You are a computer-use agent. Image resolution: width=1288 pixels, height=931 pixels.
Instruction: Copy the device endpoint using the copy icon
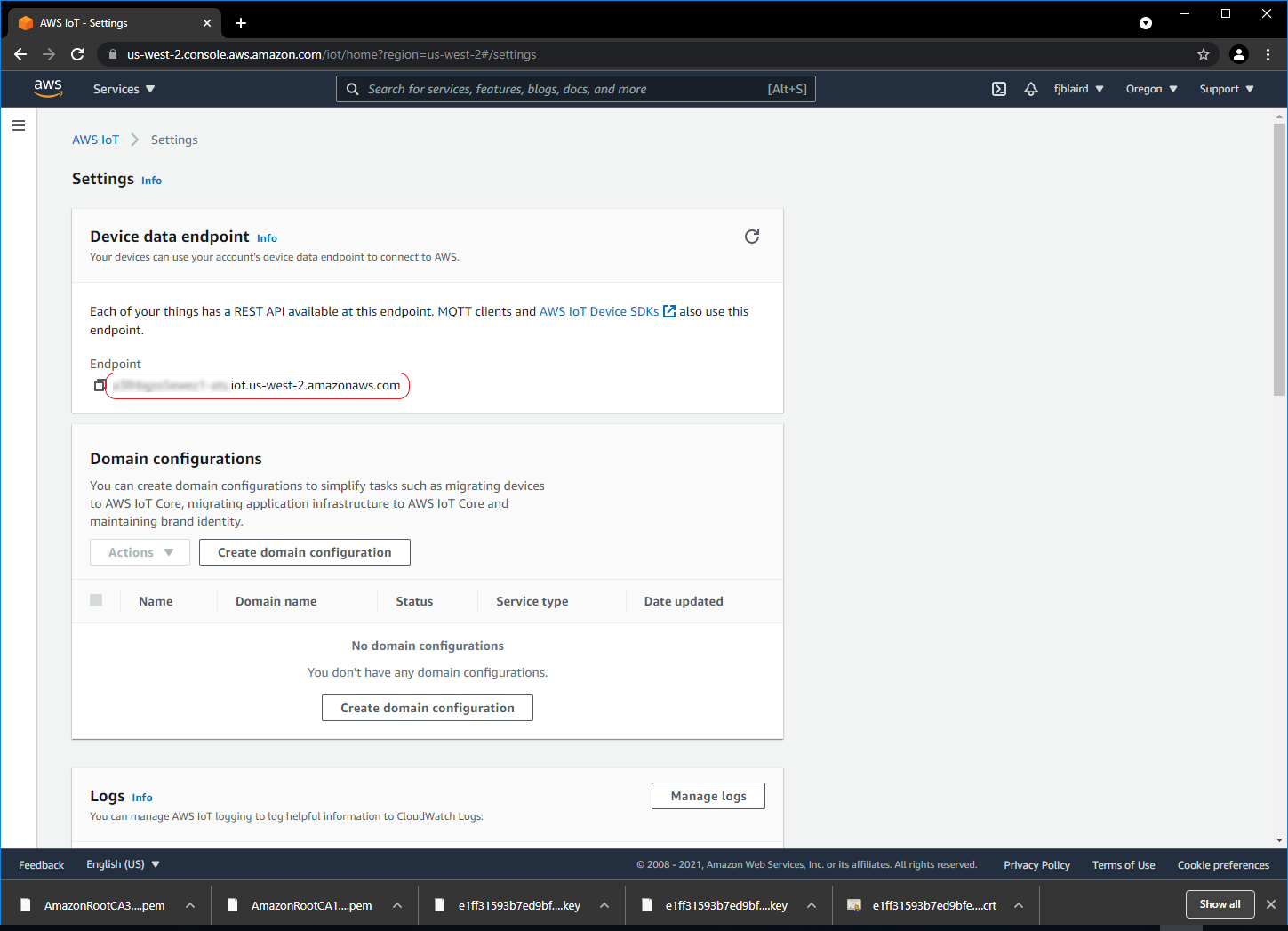click(99, 385)
